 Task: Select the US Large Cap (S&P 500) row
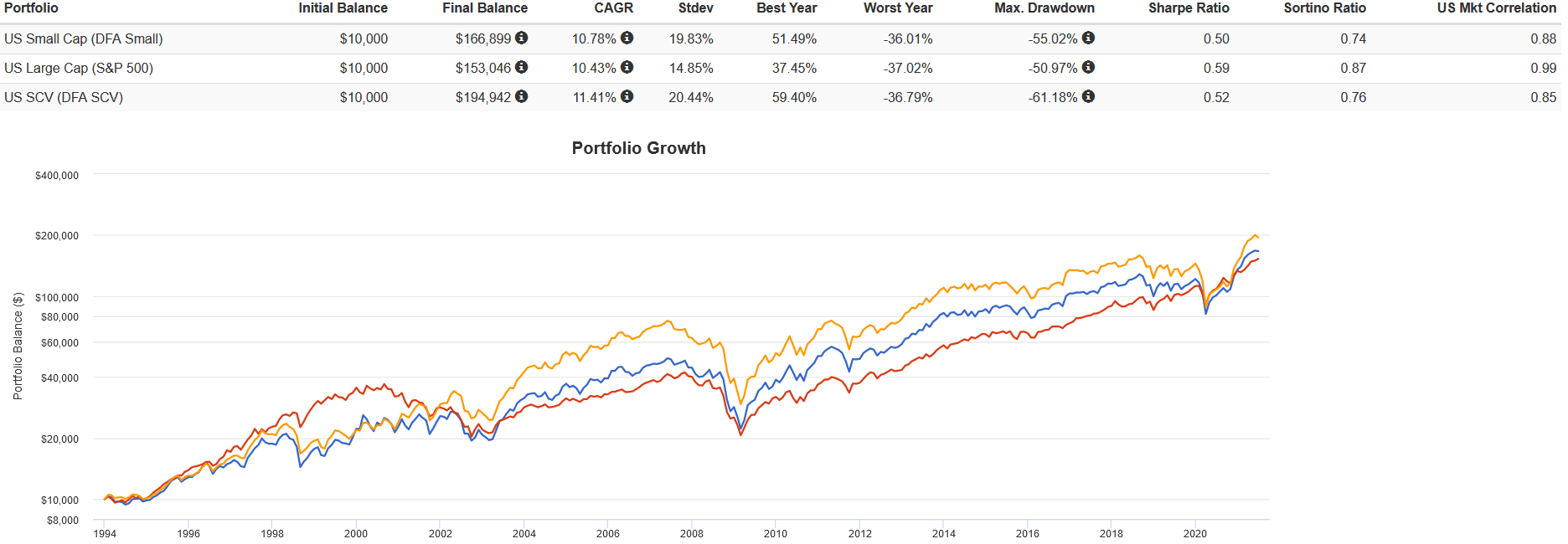tap(79, 69)
